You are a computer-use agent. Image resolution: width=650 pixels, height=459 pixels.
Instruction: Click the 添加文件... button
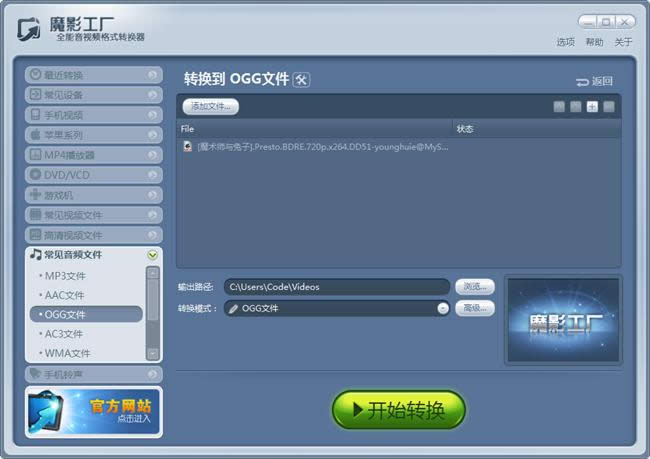211,105
